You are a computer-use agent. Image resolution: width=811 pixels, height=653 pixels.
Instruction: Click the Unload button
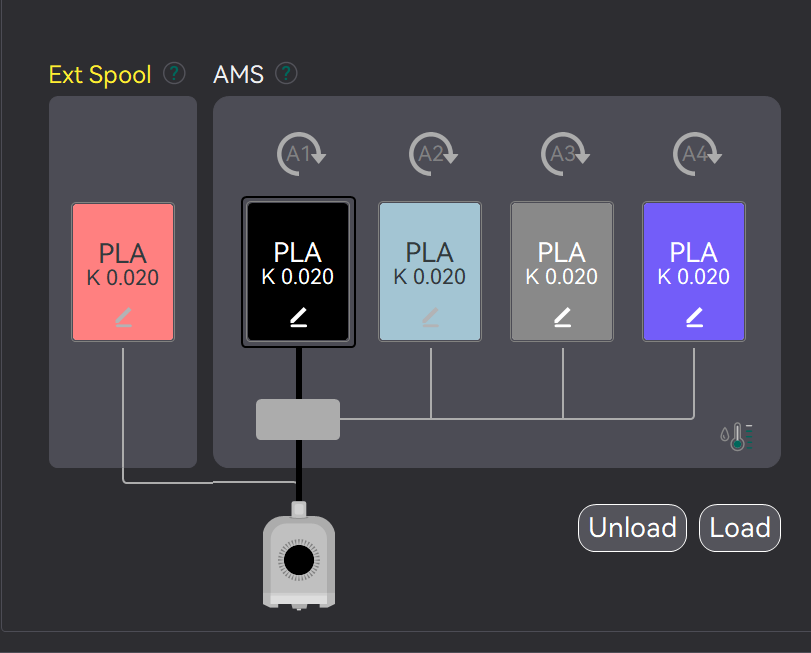point(632,528)
